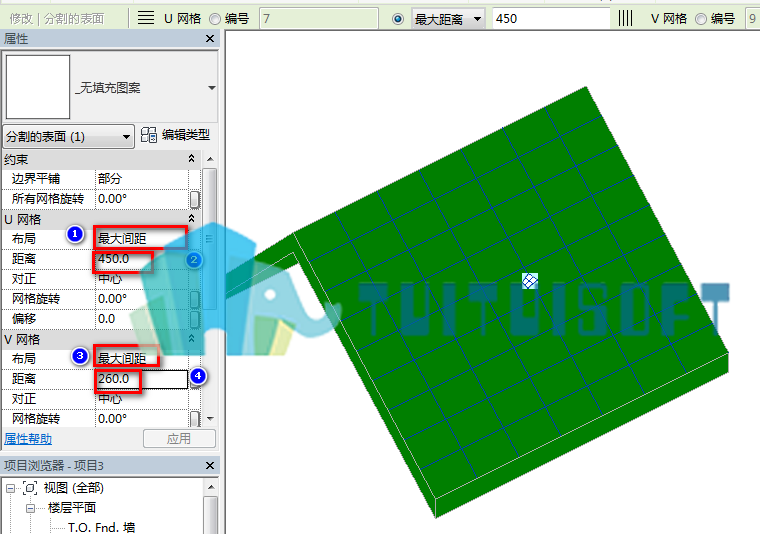The height and width of the screenshot is (534, 760).
Task: Collapse the V 网格 properties section
Action: click(x=191, y=339)
